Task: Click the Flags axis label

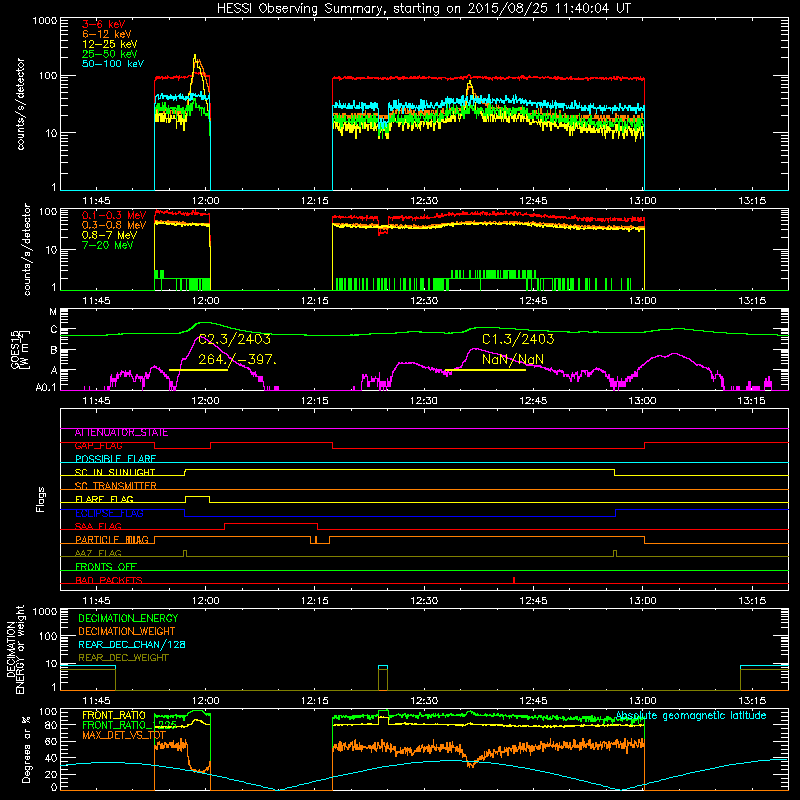Action: pos(41,499)
